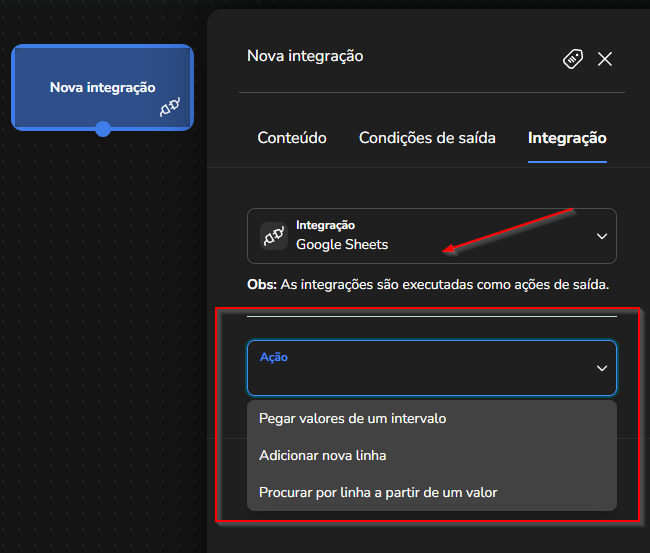Click the plug icon on the node
The height and width of the screenshot is (553, 650).
tap(170, 107)
